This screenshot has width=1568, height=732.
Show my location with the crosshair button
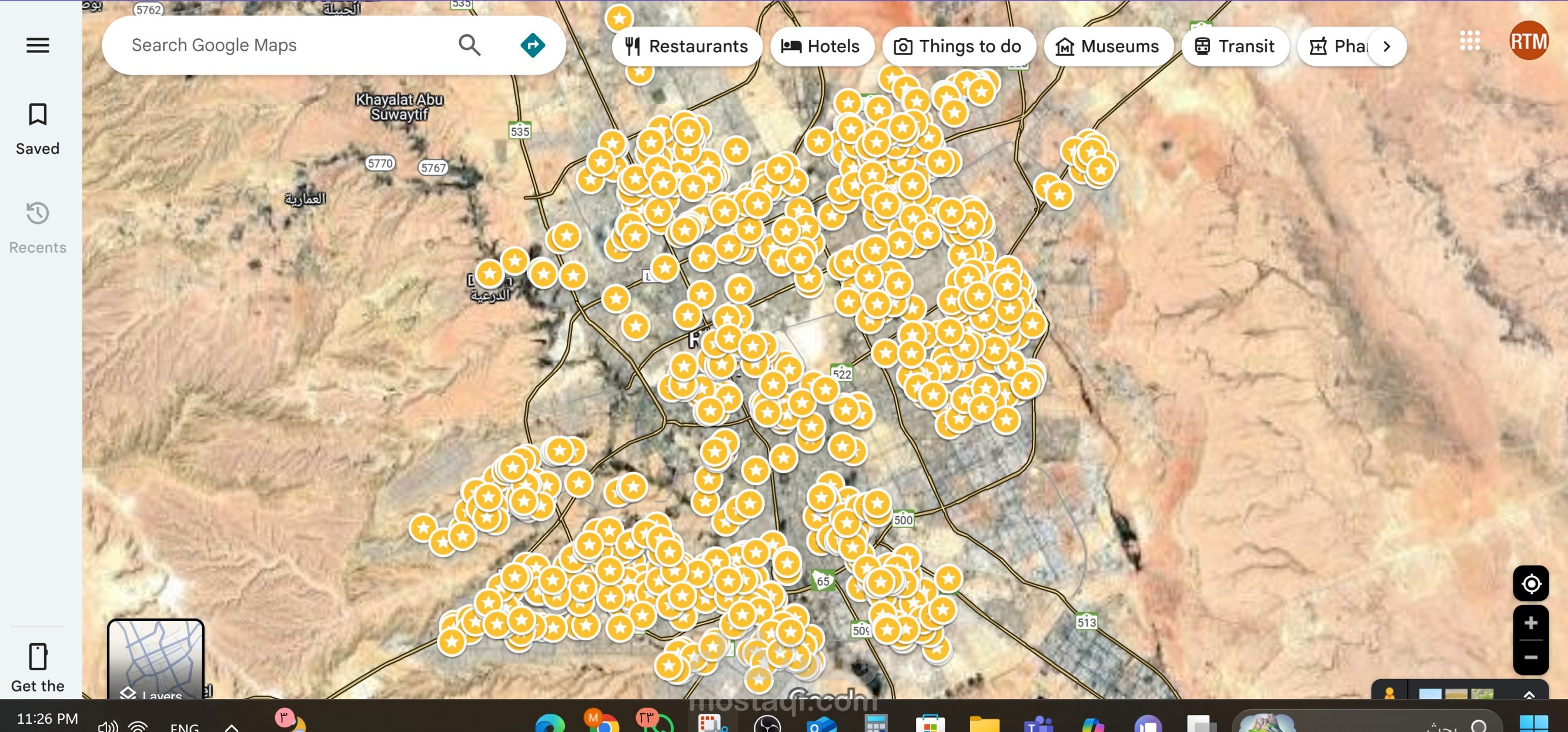point(1530,583)
